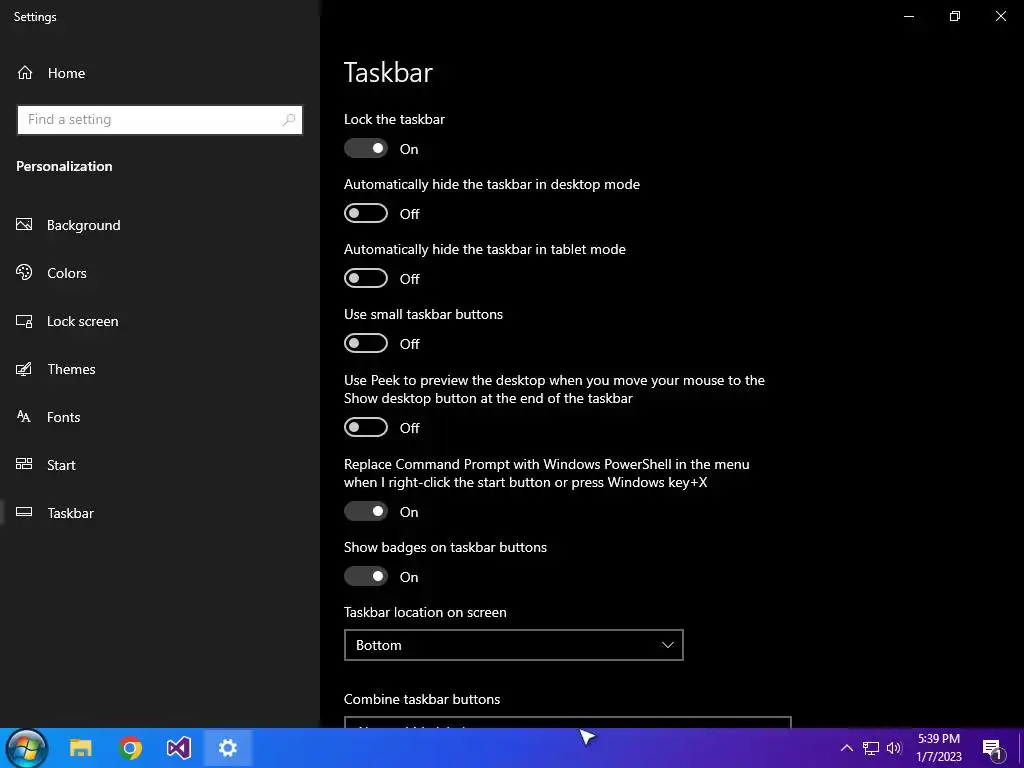
Task: Click the Home icon in sidebar
Action: [x=25, y=72]
